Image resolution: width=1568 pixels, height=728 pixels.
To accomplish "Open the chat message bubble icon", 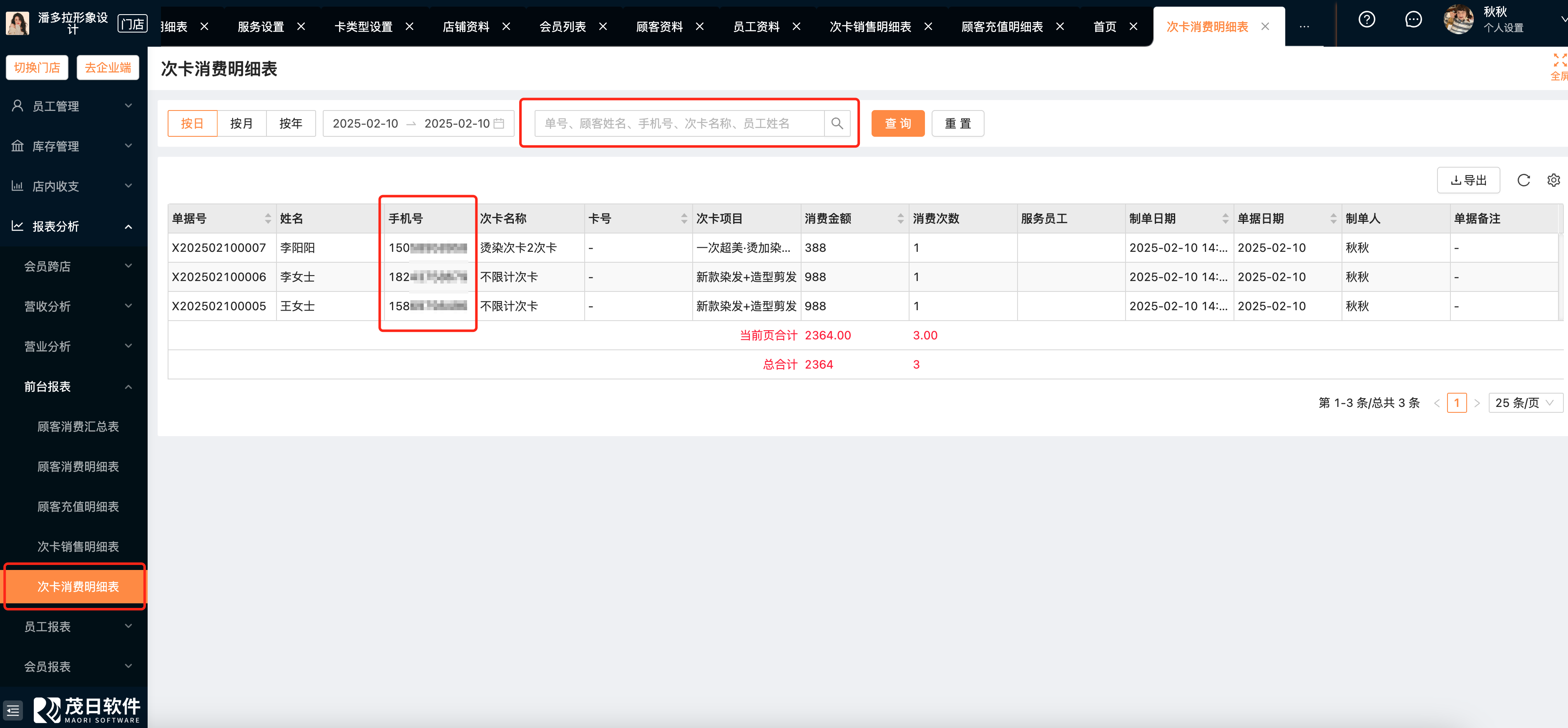I will point(1413,20).
